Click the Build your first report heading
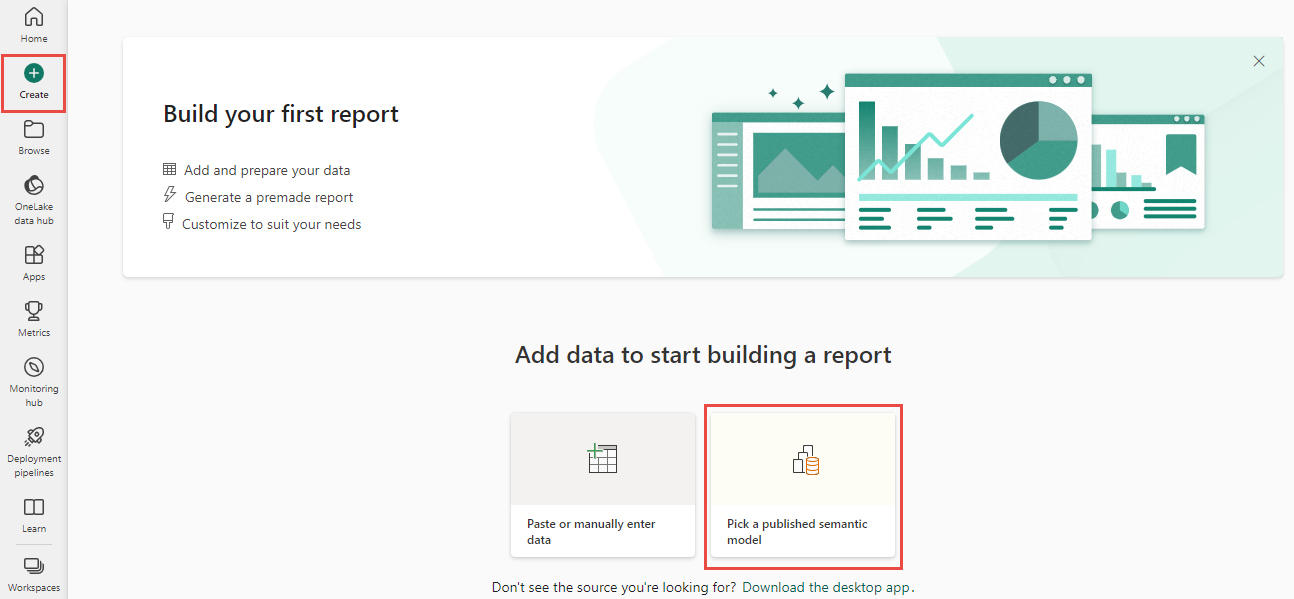This screenshot has width=1294, height=599. pos(281,114)
